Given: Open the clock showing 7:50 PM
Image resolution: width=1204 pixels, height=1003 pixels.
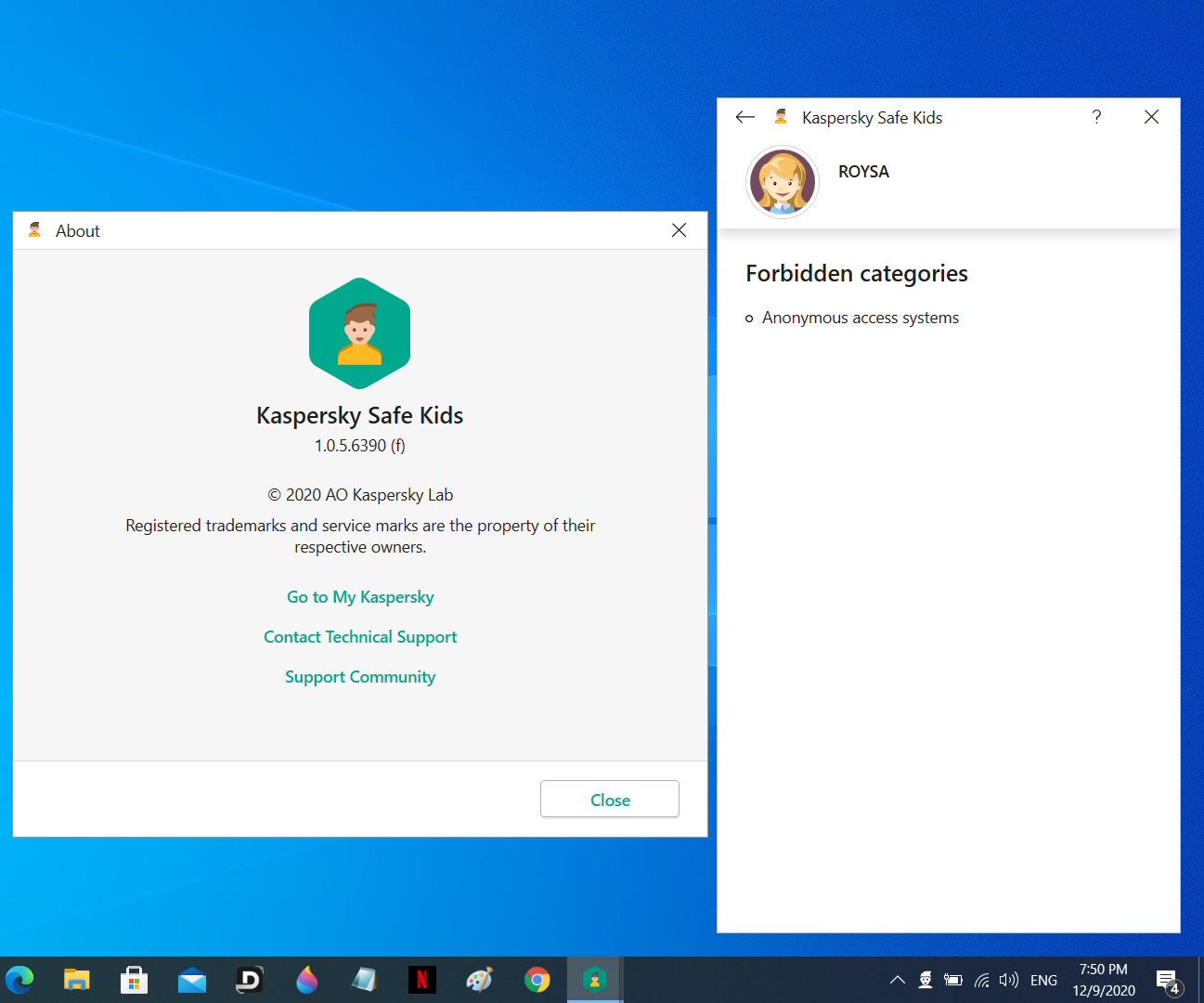Looking at the screenshot, I should (x=1104, y=980).
